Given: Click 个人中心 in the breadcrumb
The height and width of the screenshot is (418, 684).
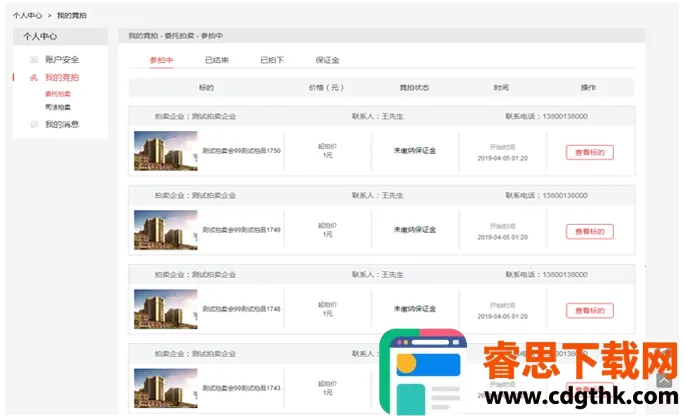Looking at the screenshot, I should click(x=27, y=16).
